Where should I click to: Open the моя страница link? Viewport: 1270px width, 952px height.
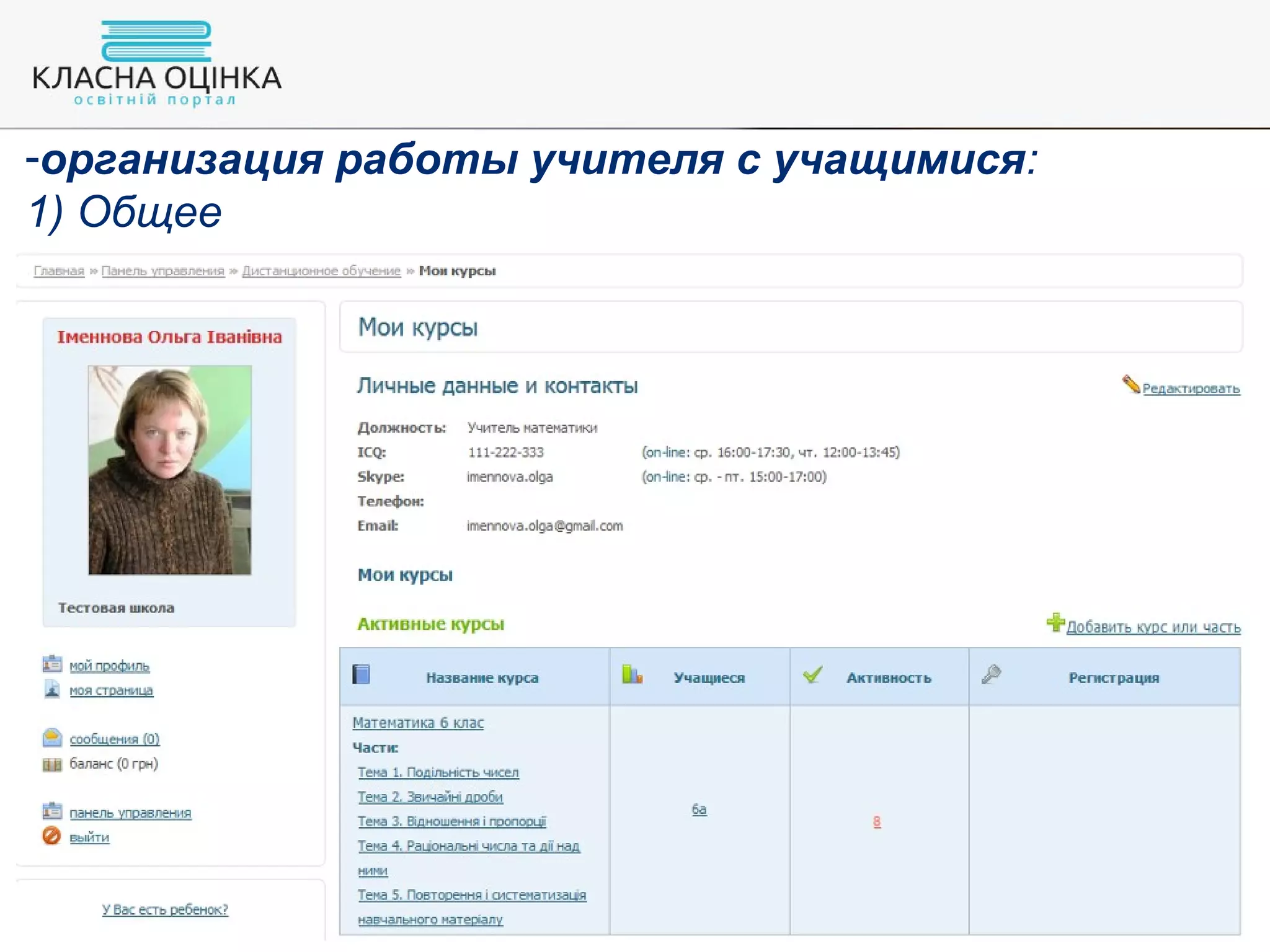point(111,690)
